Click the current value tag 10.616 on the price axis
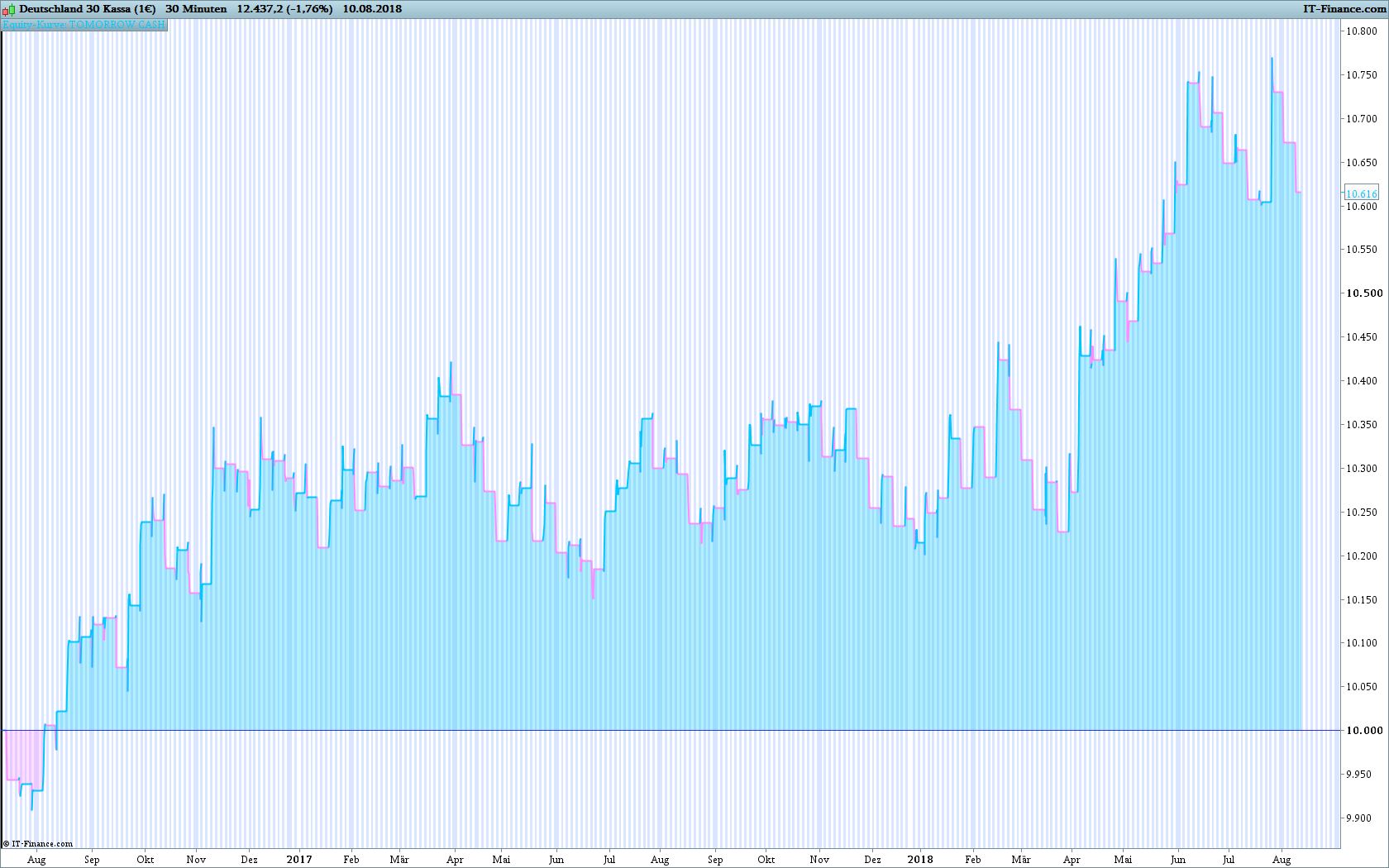 click(x=1362, y=193)
